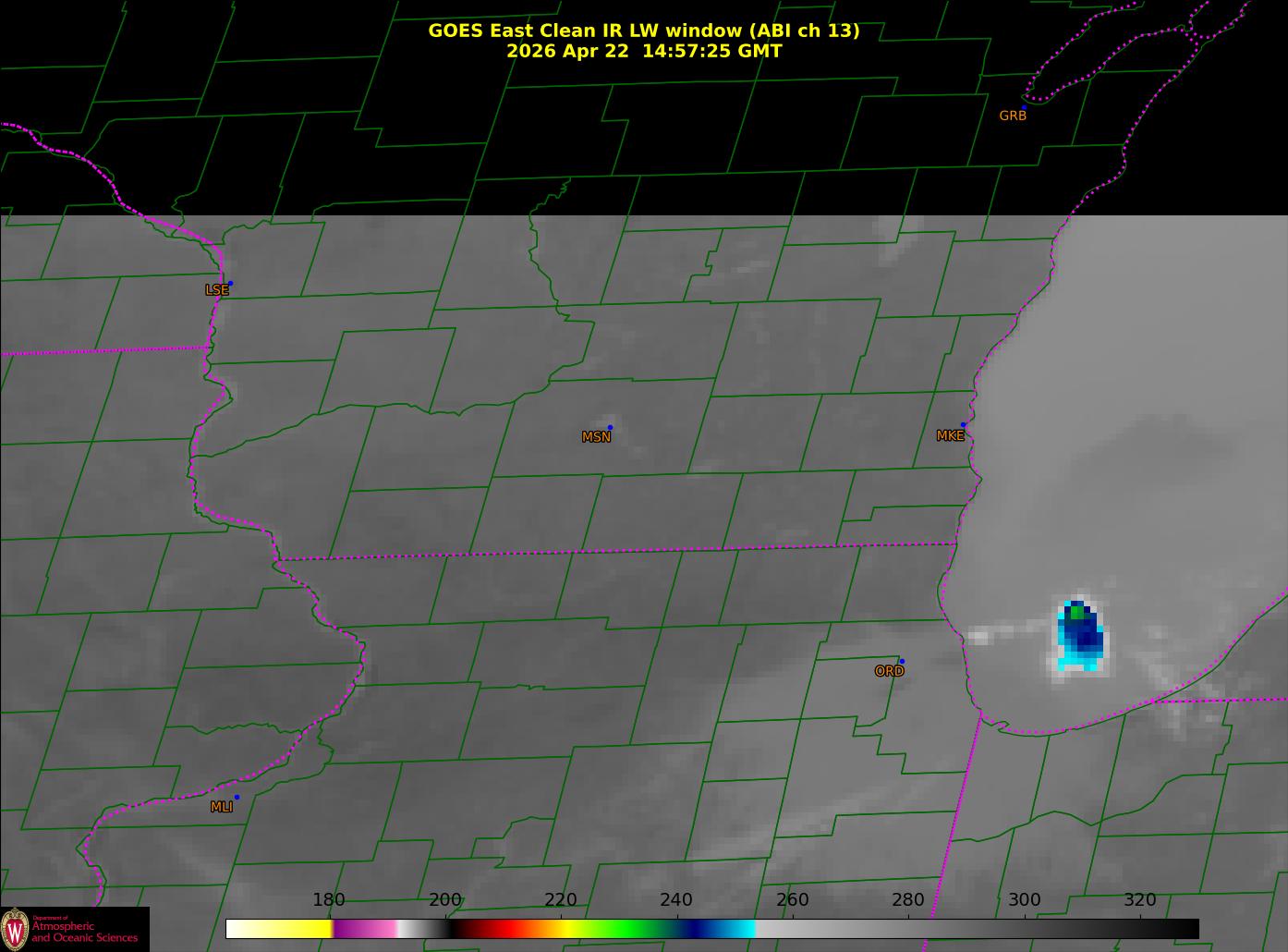1288x952 pixels.
Task: Select the MSN station marker
Action: click(x=610, y=427)
